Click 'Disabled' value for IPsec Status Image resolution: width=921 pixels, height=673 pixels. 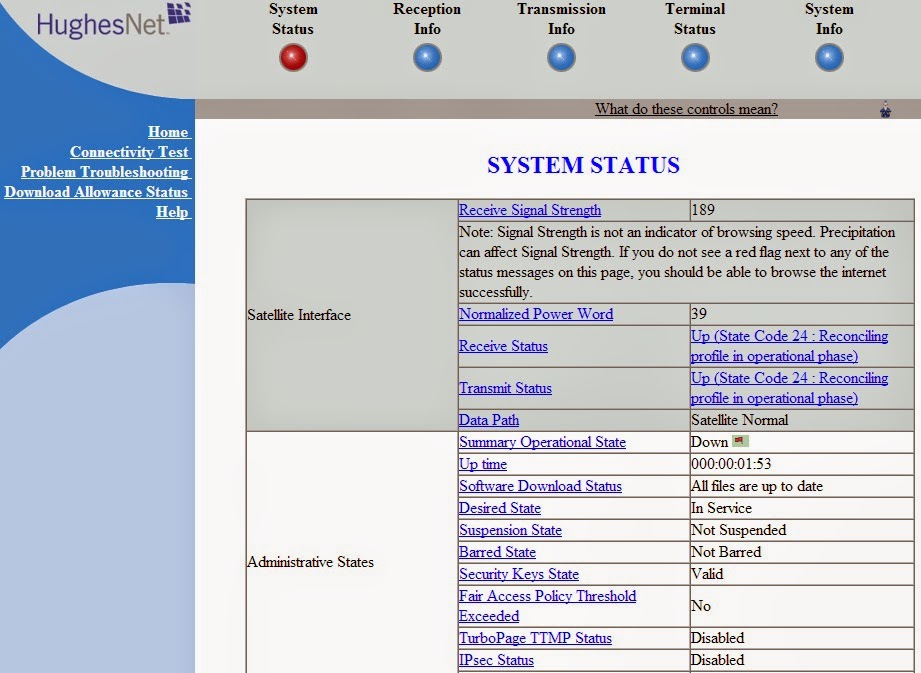click(718, 660)
